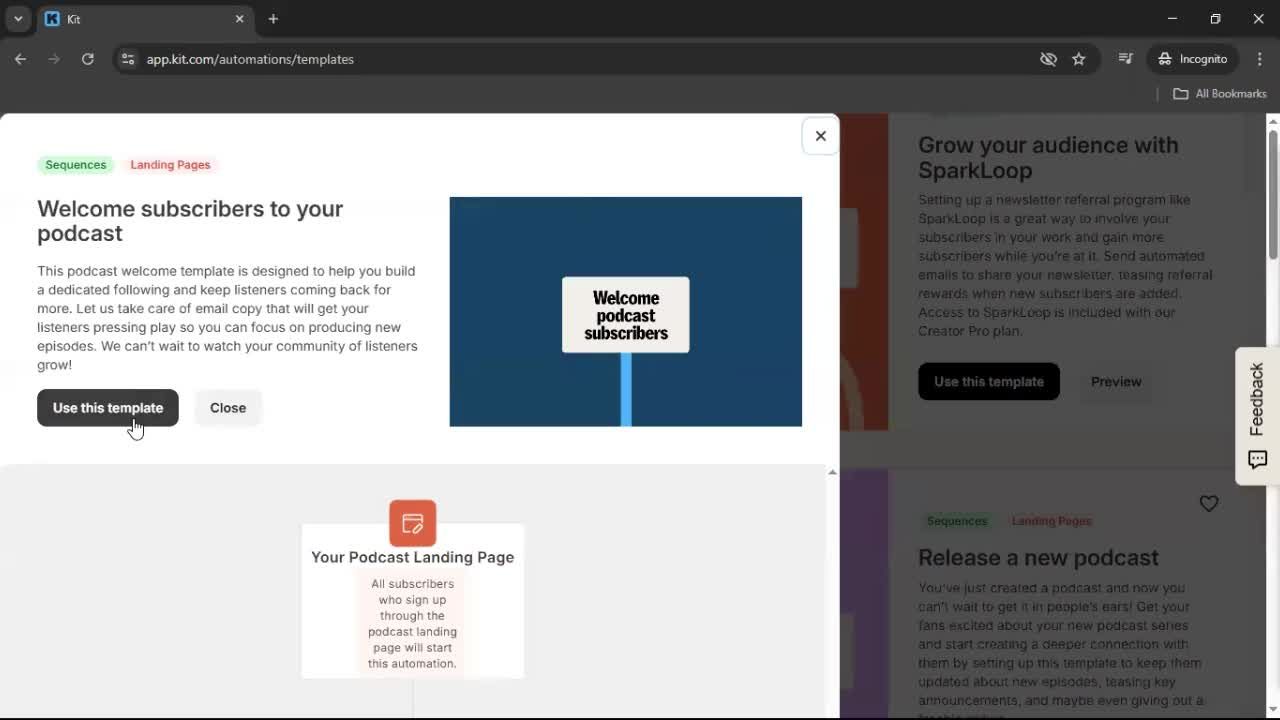The width and height of the screenshot is (1280, 720).
Task: Click Use this template in the modal
Action: coord(107,407)
